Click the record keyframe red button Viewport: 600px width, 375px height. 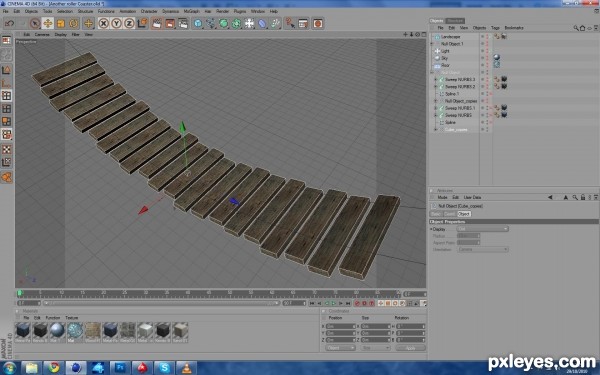tap(357, 303)
